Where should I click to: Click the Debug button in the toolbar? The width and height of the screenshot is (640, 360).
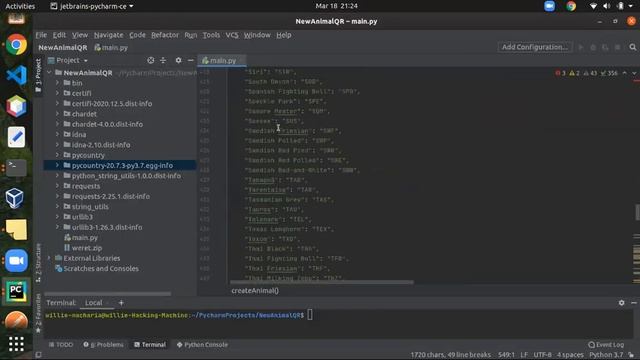pos(593,47)
